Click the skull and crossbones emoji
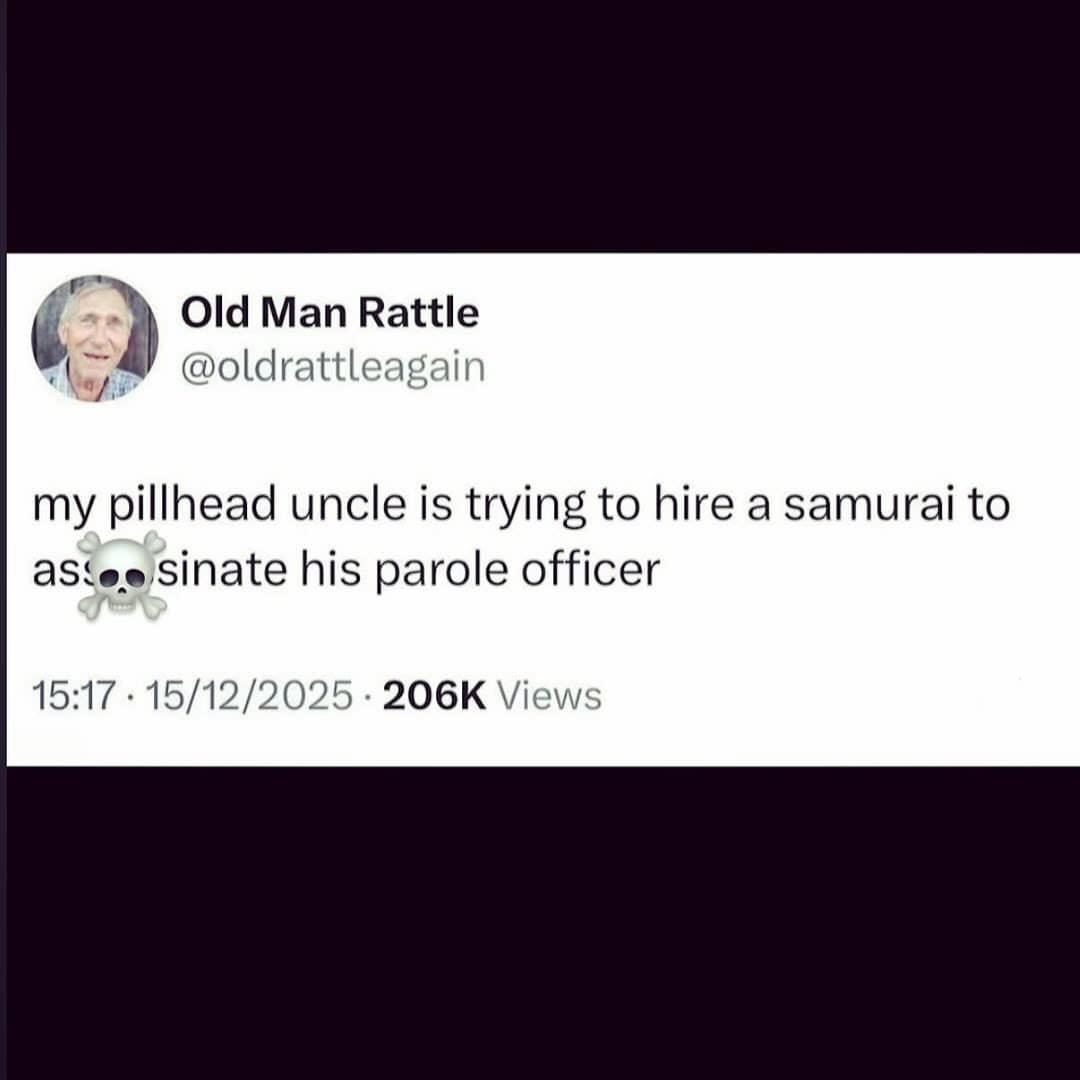 (x=122, y=575)
